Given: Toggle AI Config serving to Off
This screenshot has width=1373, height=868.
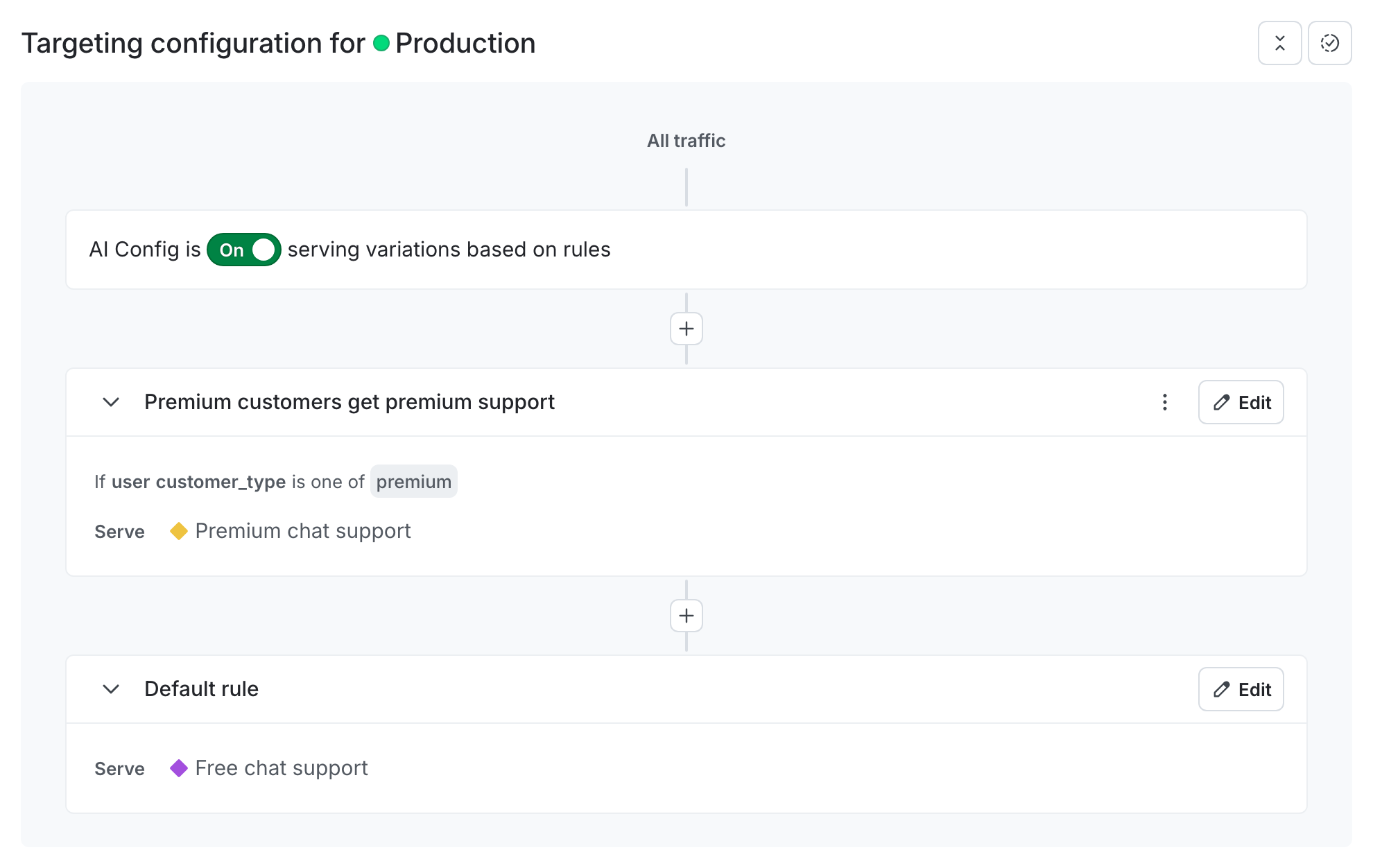Looking at the screenshot, I should (x=243, y=250).
